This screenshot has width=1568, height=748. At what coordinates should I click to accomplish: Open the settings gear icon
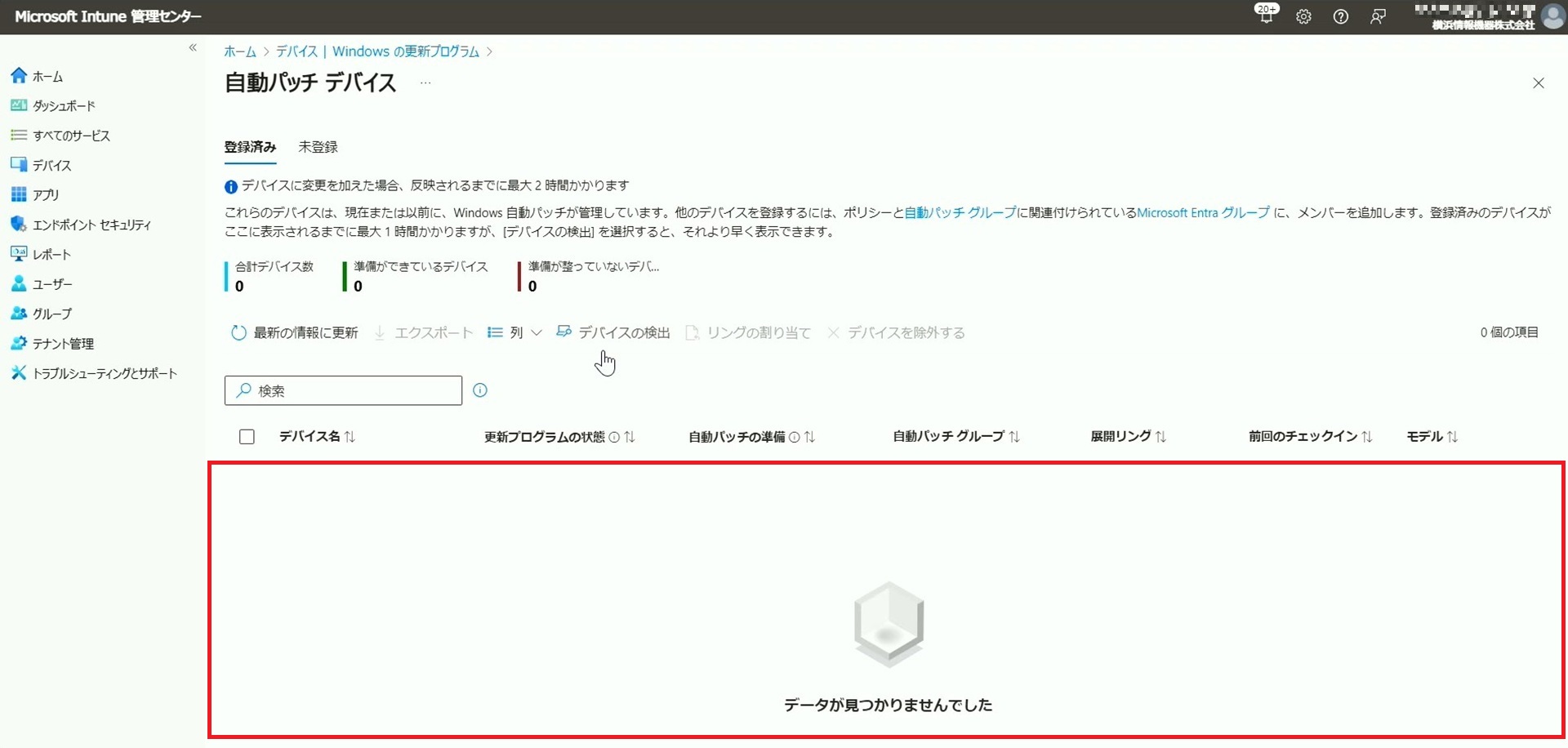coord(1303,16)
